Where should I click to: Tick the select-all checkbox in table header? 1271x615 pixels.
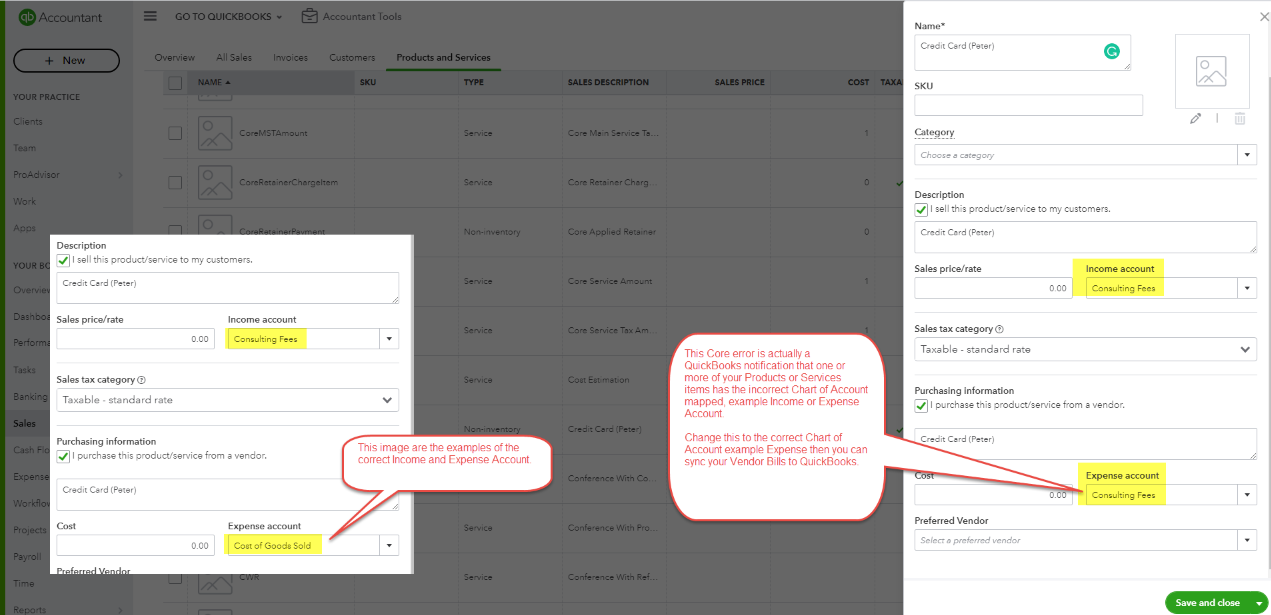tap(175, 82)
